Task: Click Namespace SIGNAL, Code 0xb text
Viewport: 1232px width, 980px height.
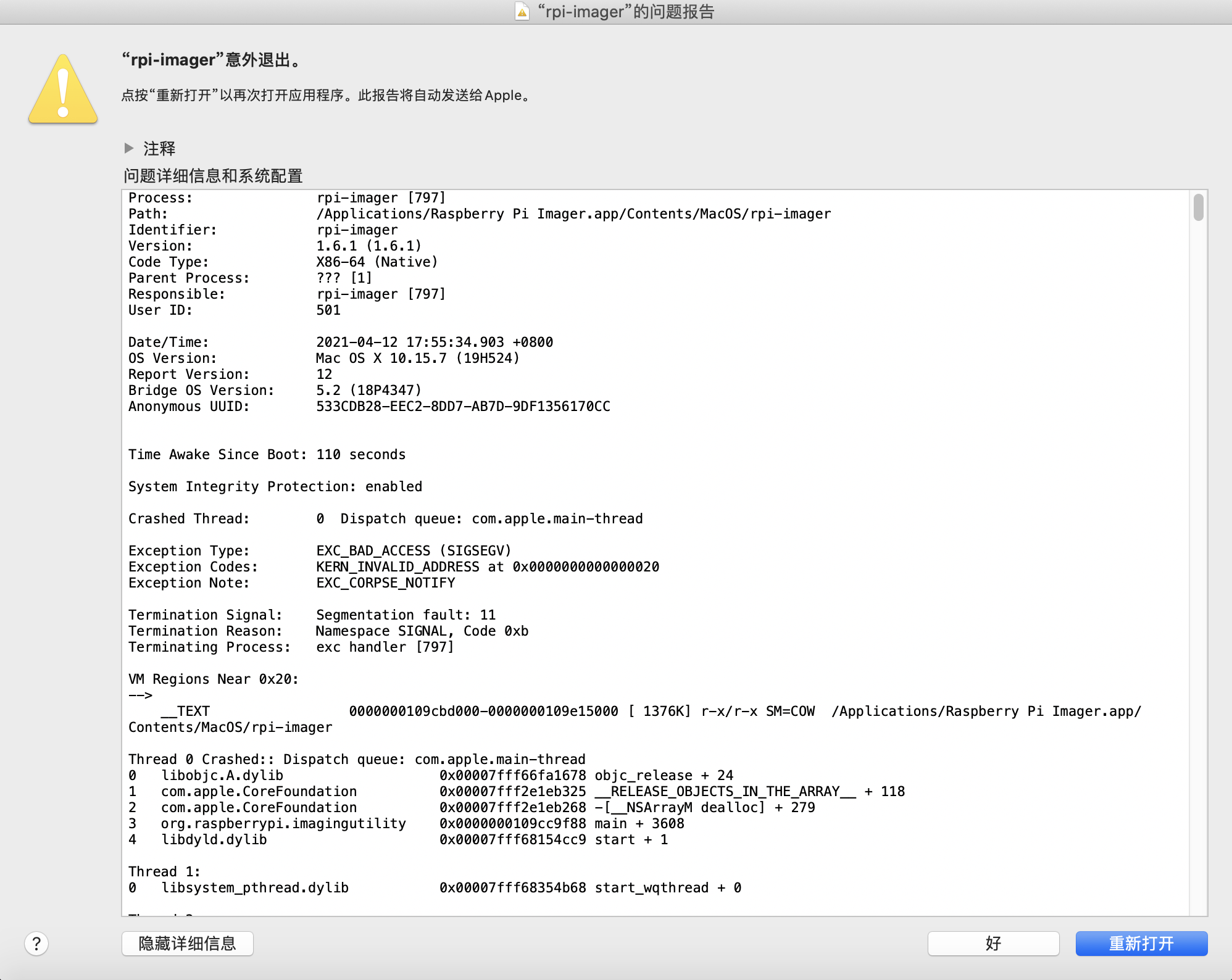Action: 422,631
